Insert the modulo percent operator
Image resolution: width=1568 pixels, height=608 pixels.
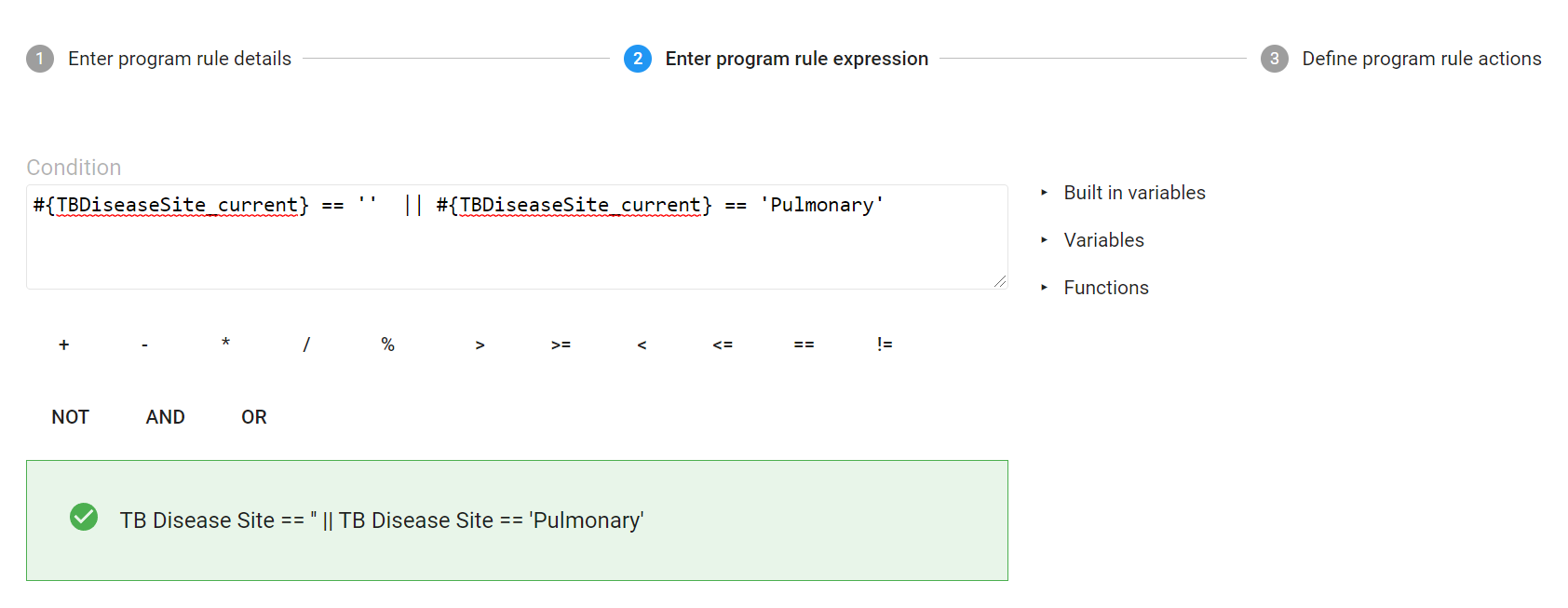(387, 345)
